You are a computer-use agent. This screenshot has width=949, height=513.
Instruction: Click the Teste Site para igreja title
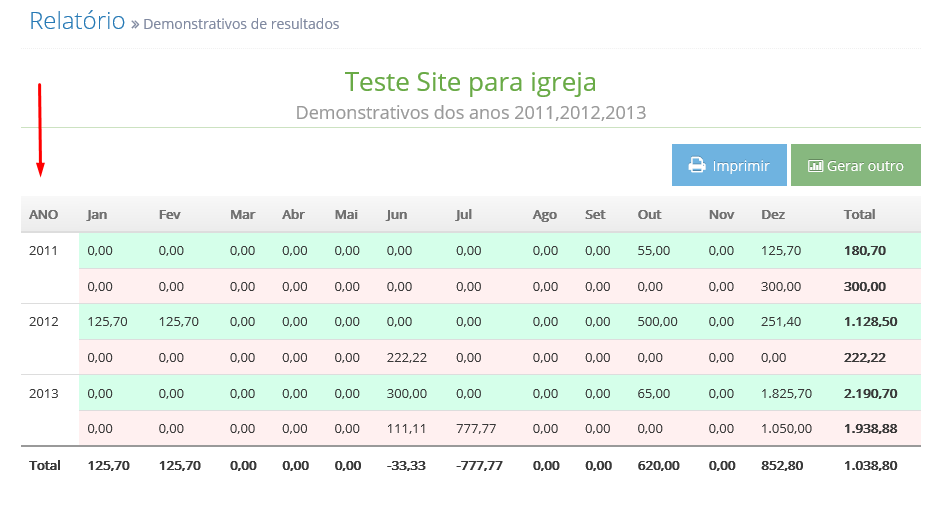pos(470,82)
